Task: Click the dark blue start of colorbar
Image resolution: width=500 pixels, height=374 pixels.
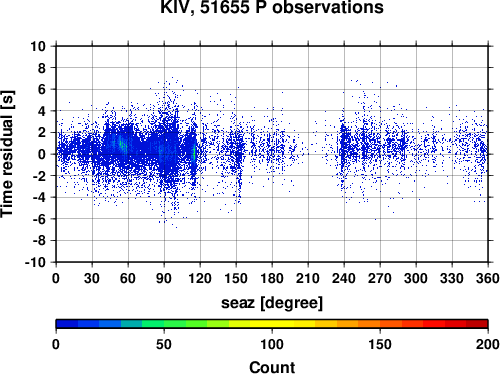Action: tap(67, 324)
